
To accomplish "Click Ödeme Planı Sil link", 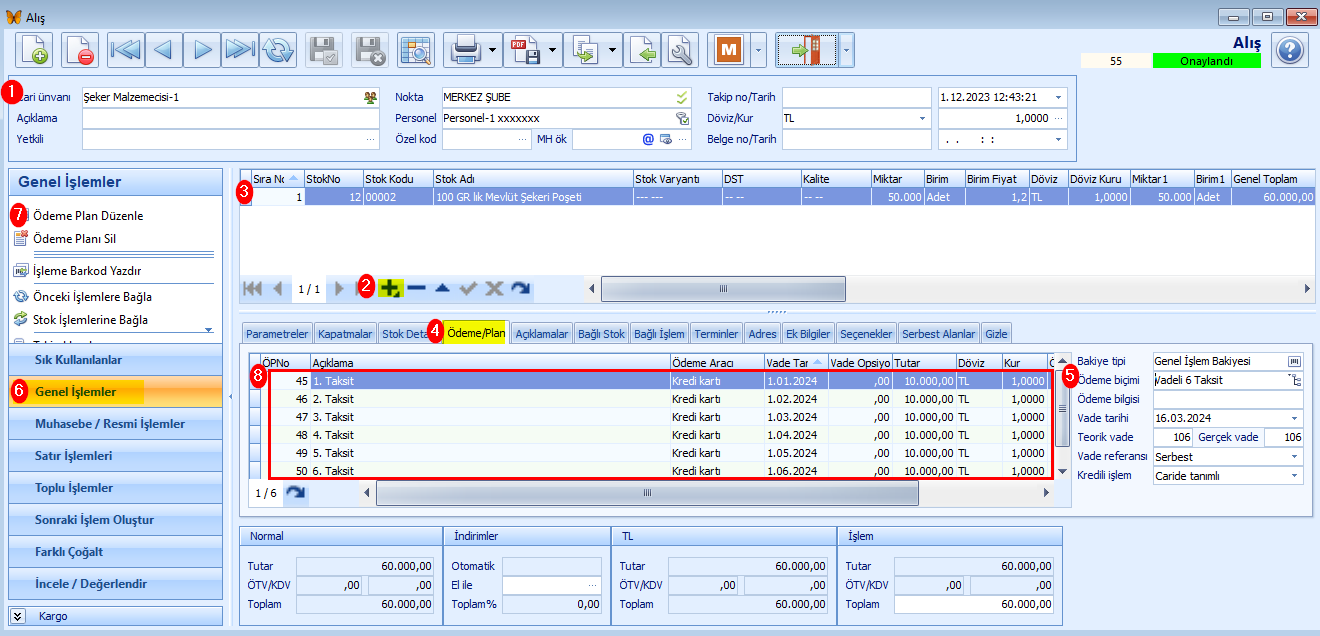I will (x=75, y=238).
